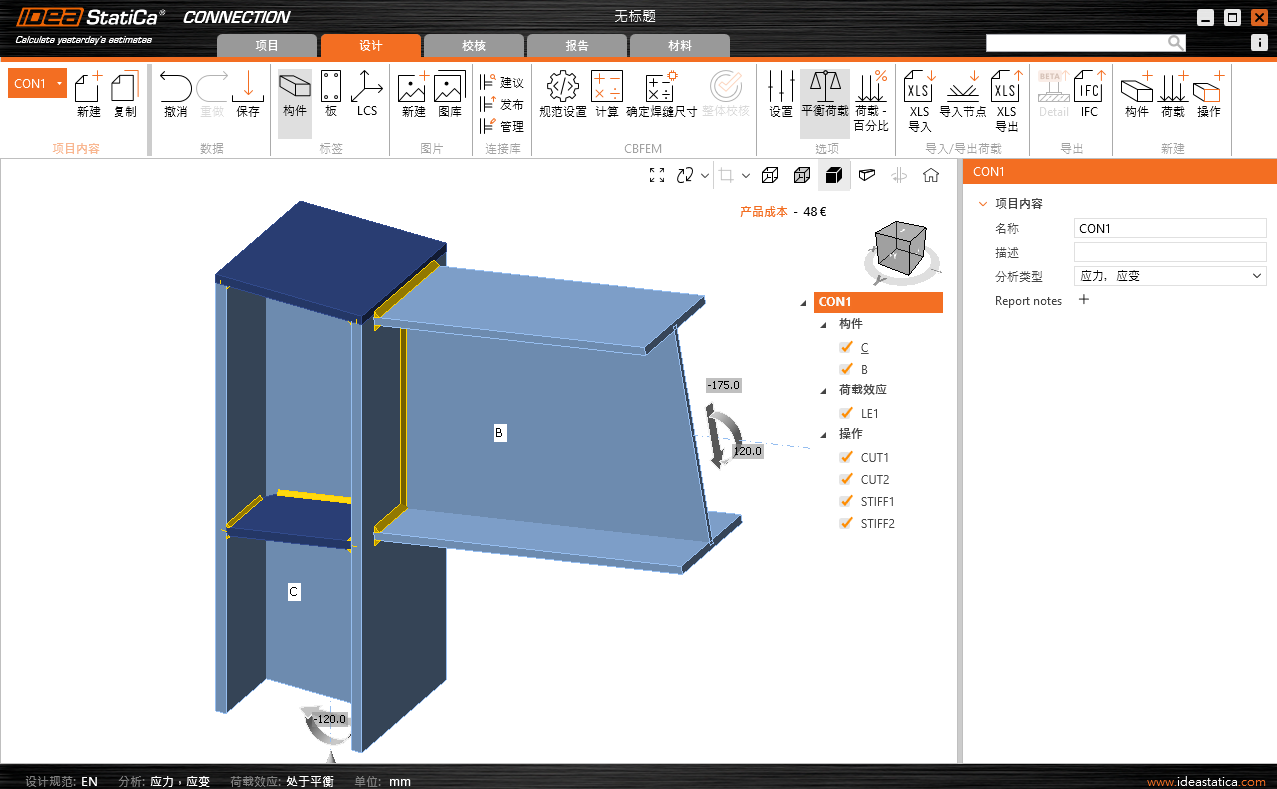The image size is (1277, 789).
Task: Add a new 操作 operation
Action: click(1209, 95)
